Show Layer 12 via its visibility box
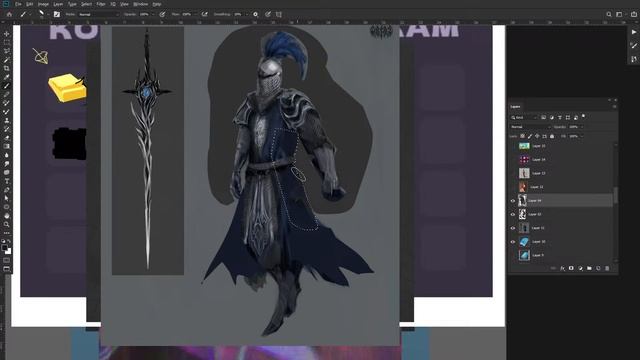640x360 pixels. tap(513, 187)
